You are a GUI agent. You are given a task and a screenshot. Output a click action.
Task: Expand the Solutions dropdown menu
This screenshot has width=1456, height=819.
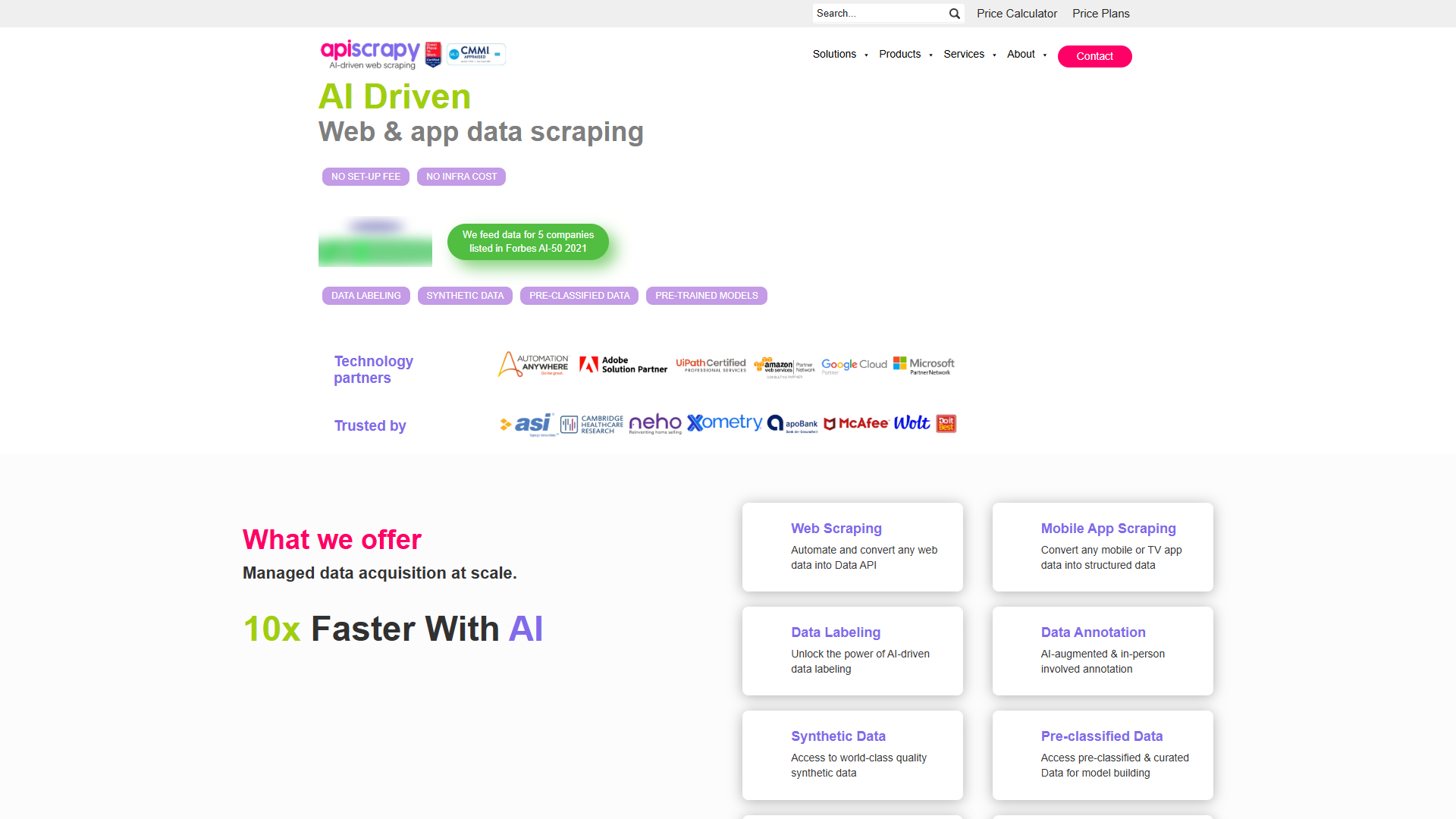coord(839,55)
